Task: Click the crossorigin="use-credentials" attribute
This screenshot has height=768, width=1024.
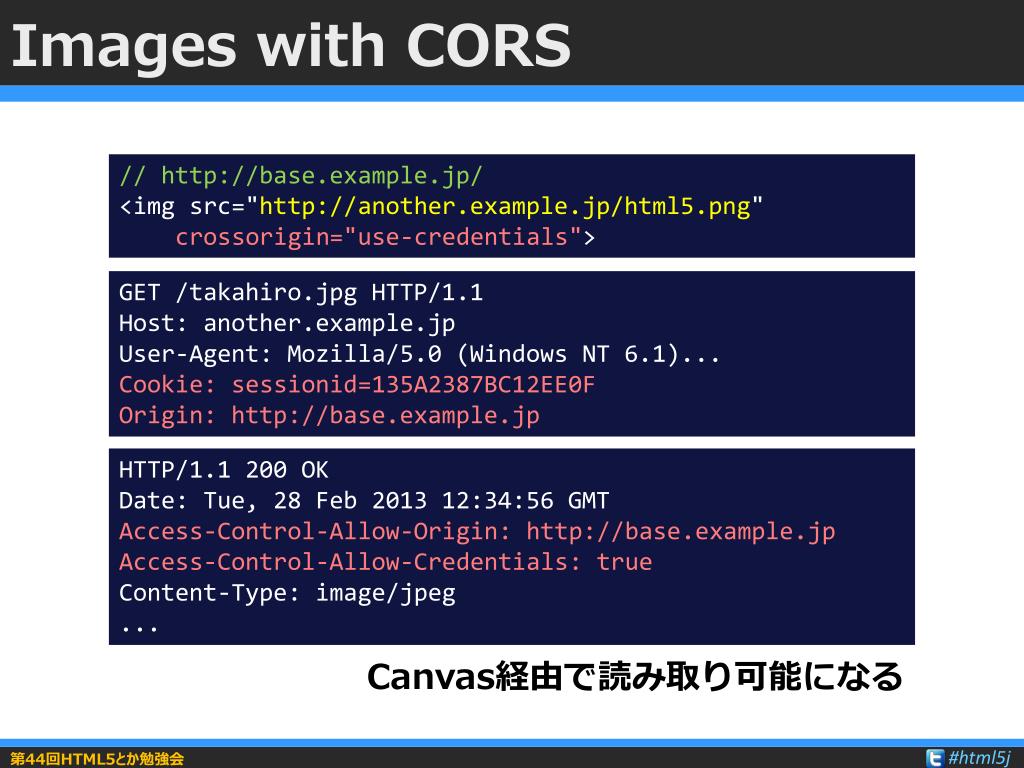Action: coord(378,236)
